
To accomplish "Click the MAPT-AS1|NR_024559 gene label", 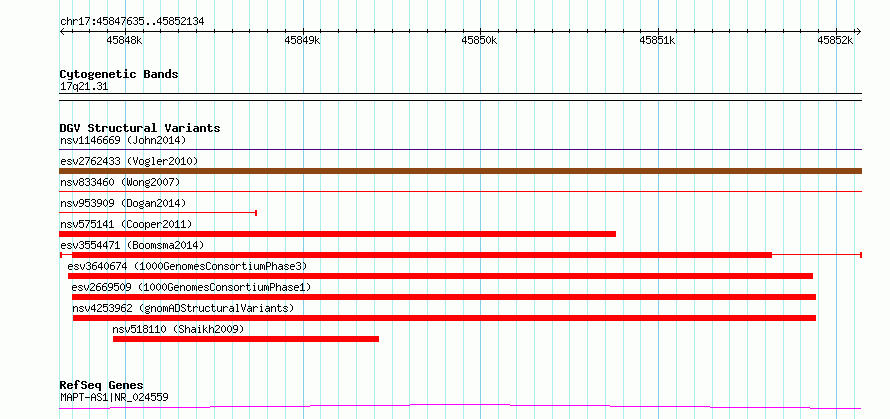I will pos(114,397).
